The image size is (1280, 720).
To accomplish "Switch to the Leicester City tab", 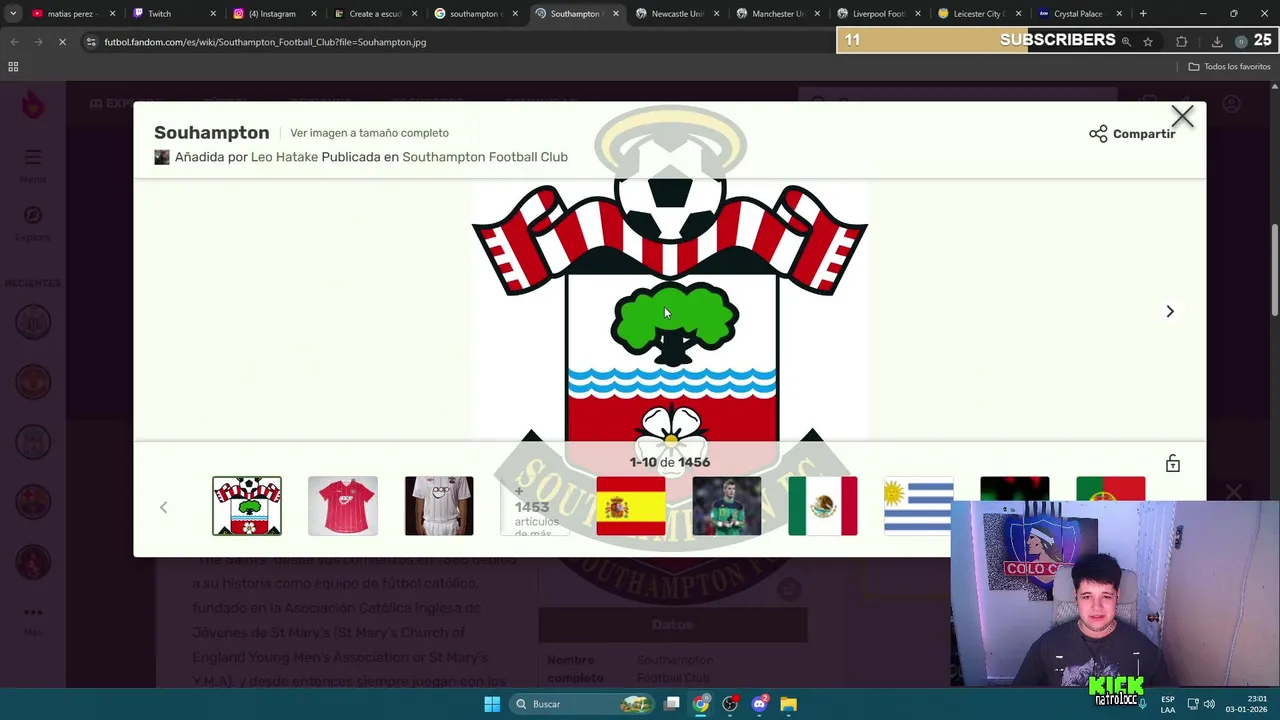I will click(979, 14).
